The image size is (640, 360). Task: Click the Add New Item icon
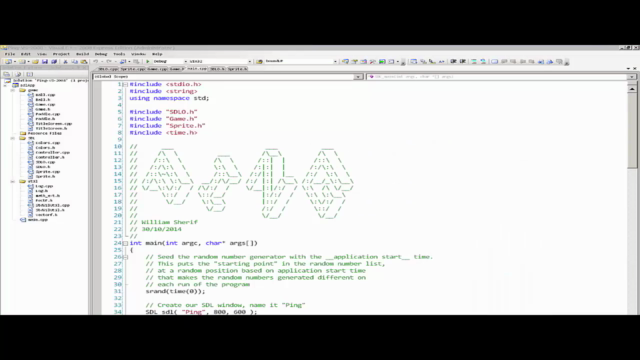22,62
